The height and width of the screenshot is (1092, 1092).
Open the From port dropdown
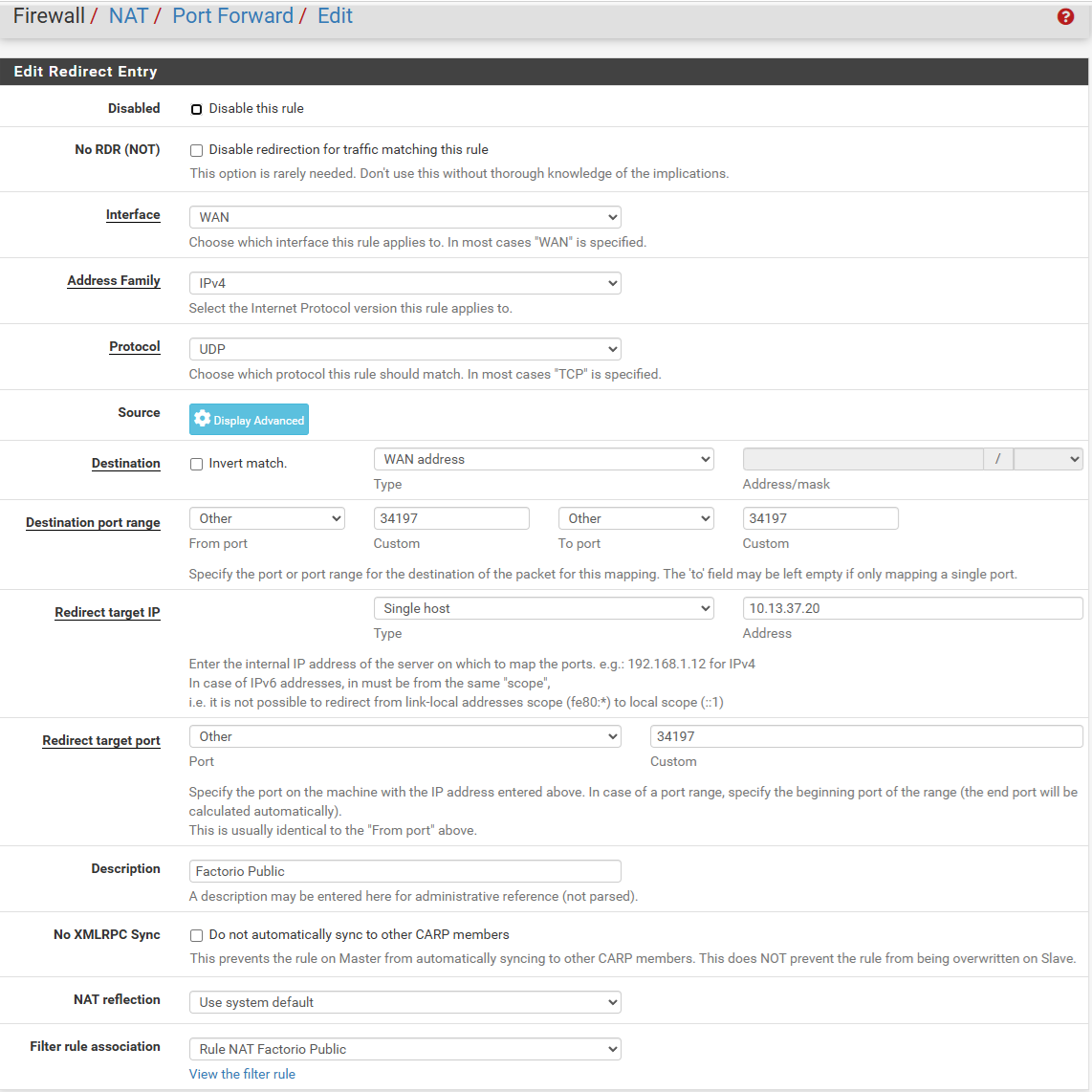[x=267, y=518]
